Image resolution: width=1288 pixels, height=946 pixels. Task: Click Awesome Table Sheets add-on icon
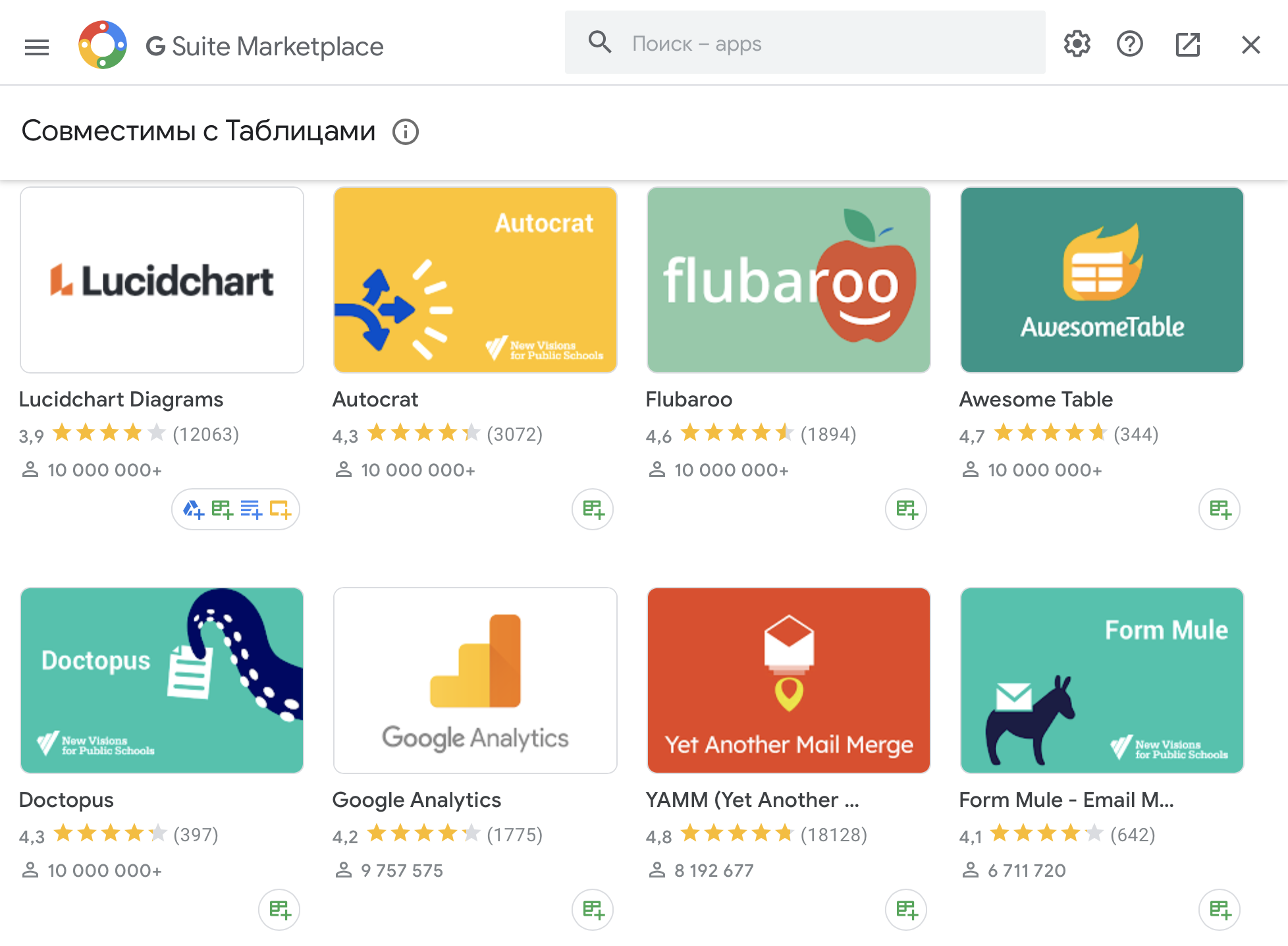[1220, 509]
